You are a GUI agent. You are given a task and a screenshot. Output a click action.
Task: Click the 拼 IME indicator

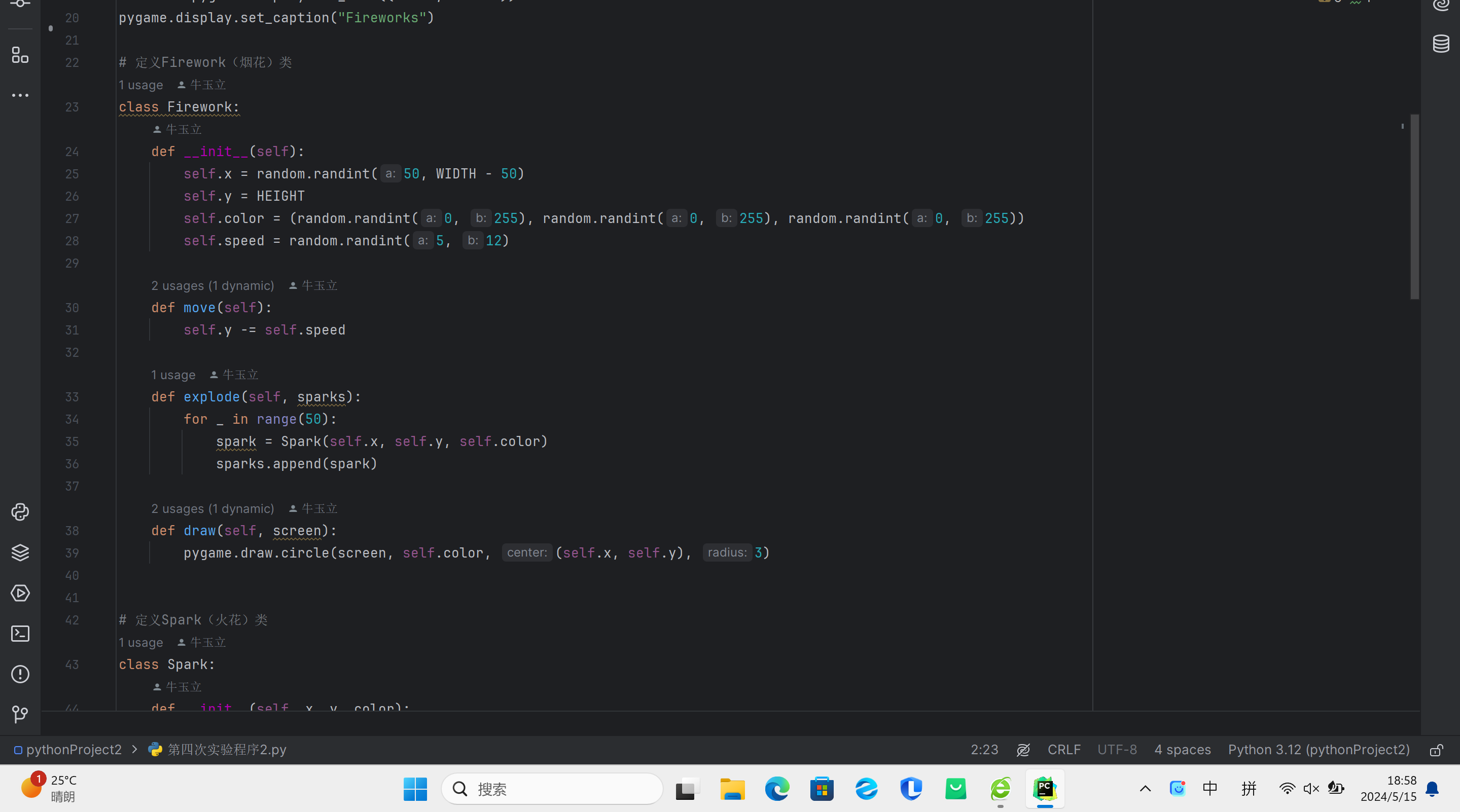click(x=1249, y=789)
